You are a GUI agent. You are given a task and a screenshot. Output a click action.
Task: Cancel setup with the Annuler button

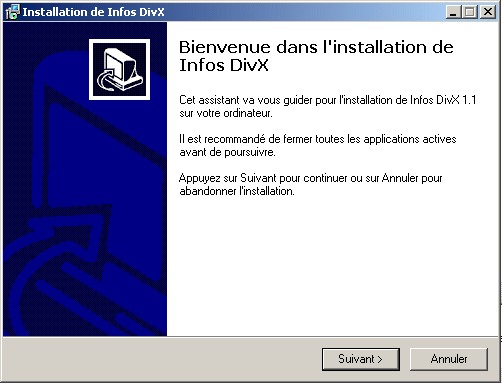(x=449, y=359)
